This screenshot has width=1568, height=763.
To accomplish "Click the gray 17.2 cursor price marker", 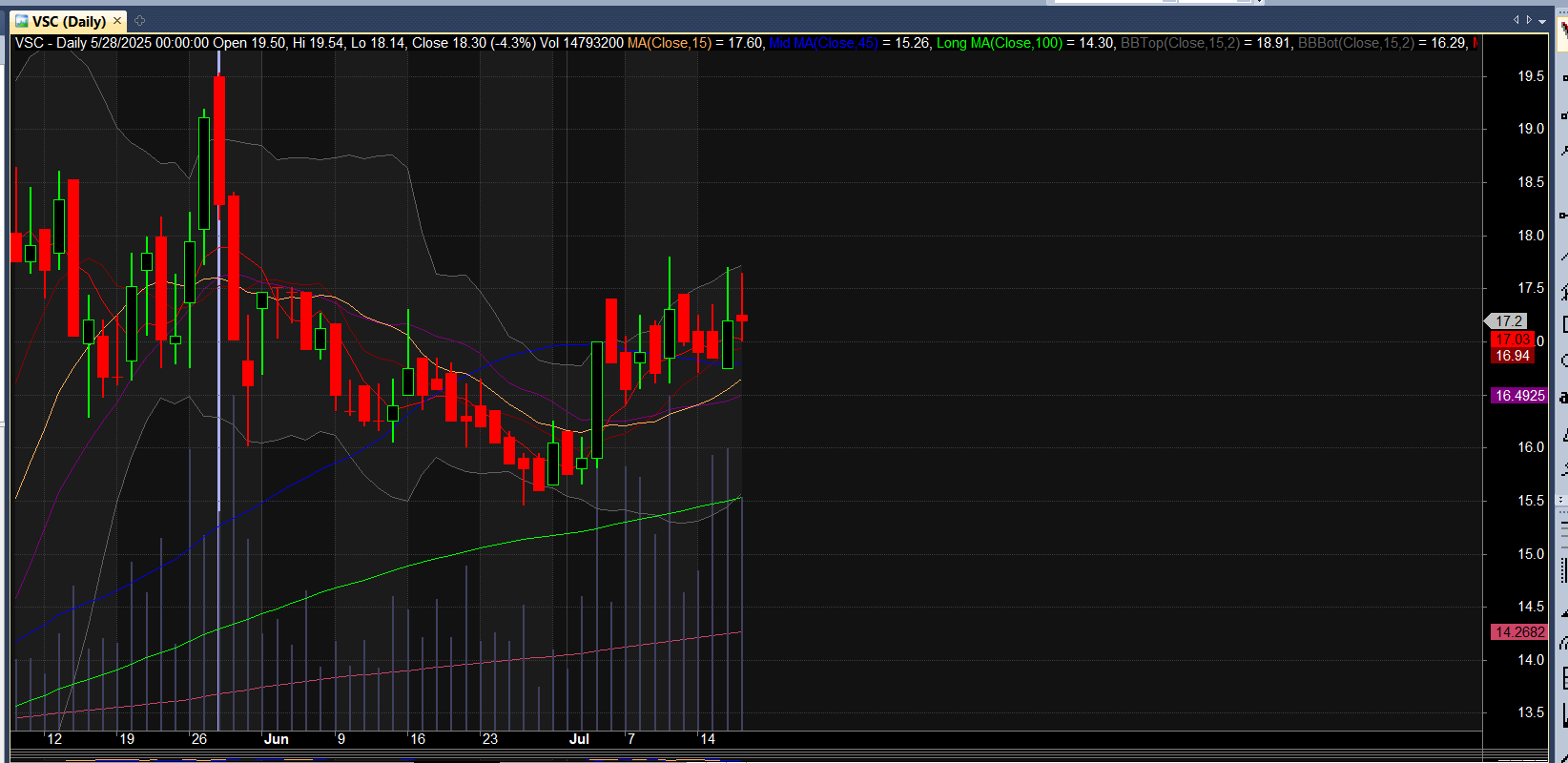I will [x=1507, y=321].
